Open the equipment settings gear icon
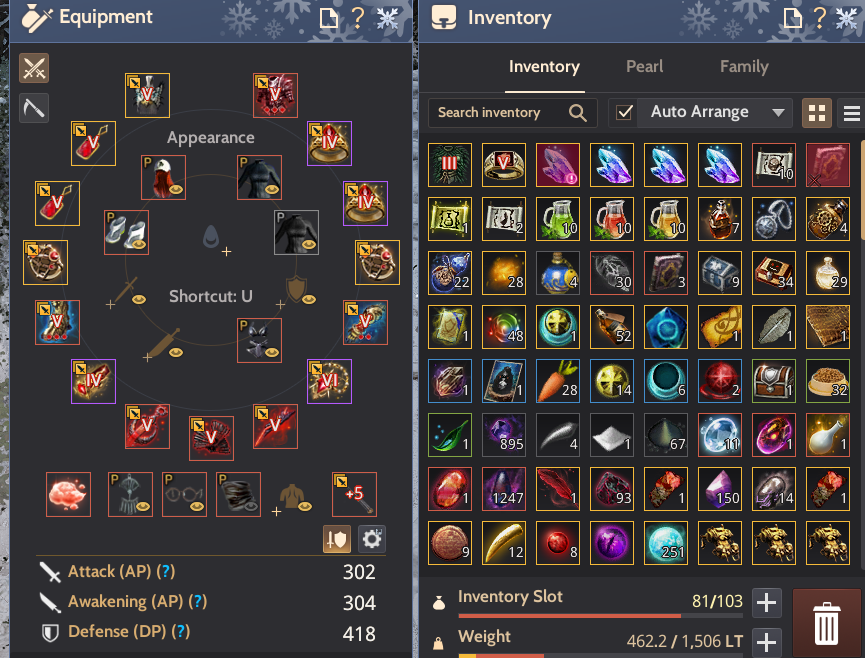The width and height of the screenshot is (865, 658). pos(372,539)
